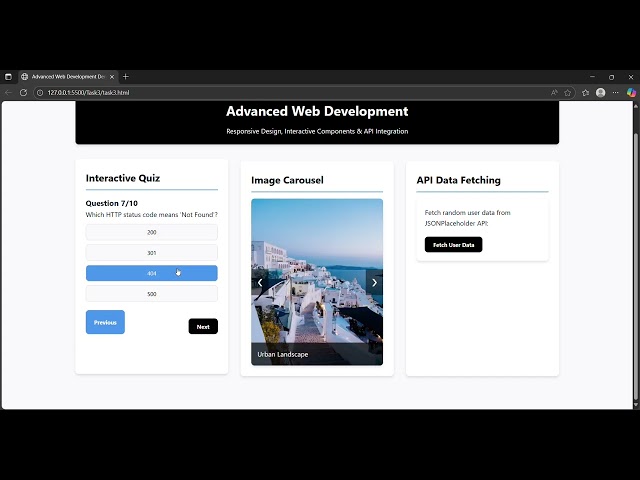Viewport: 640px width, 480px height.
Task: Open a new tab with plus icon
Action: [x=126, y=77]
